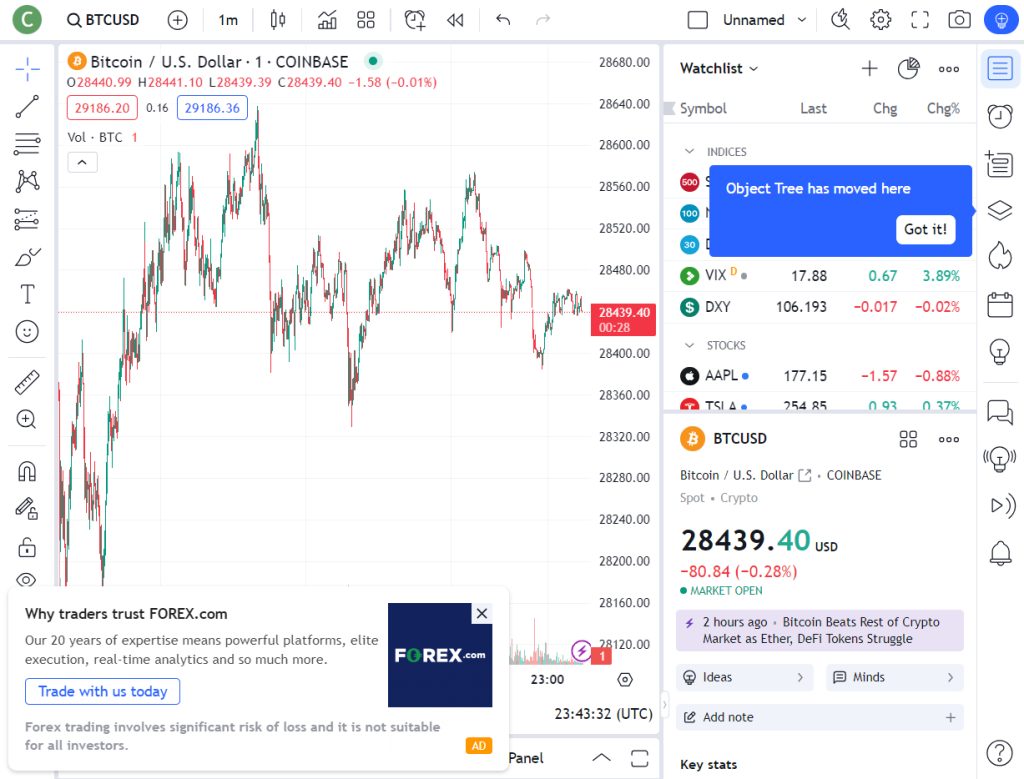Collapse the indicator legend arrow
Image resolution: width=1024 pixels, height=779 pixels.
(82, 162)
